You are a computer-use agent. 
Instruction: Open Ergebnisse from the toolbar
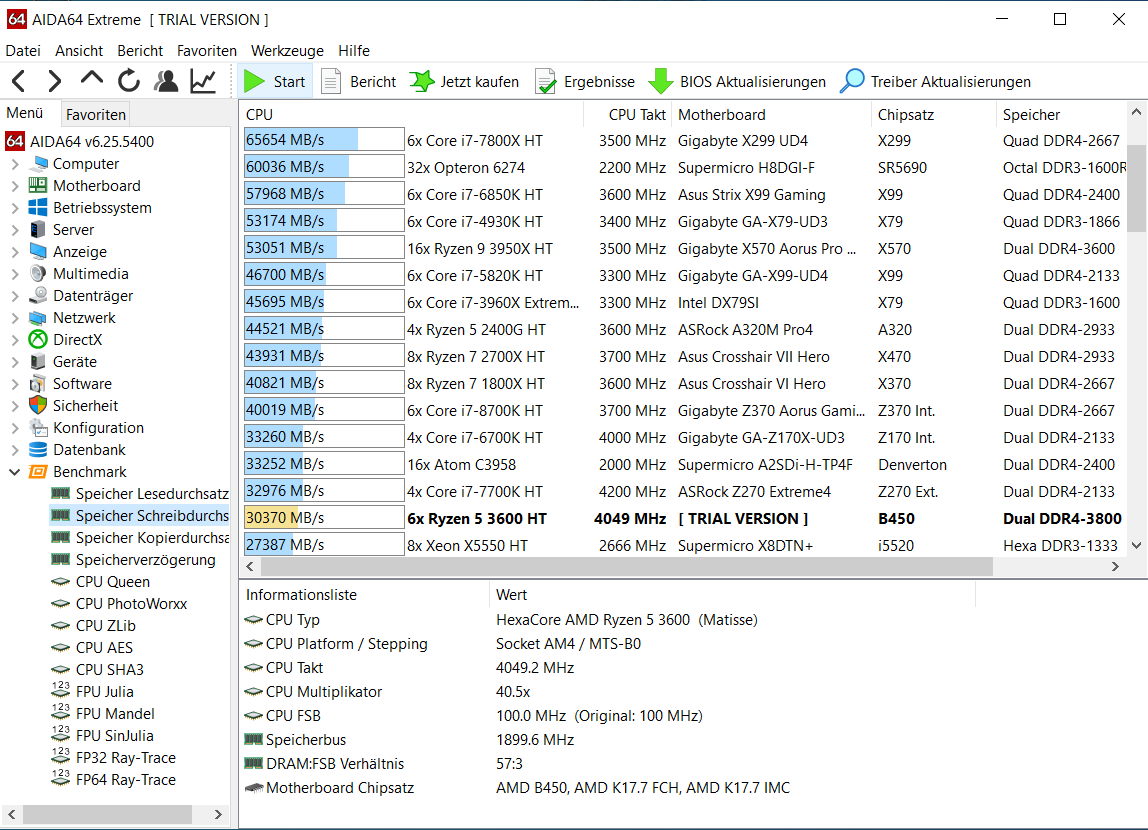pos(585,81)
